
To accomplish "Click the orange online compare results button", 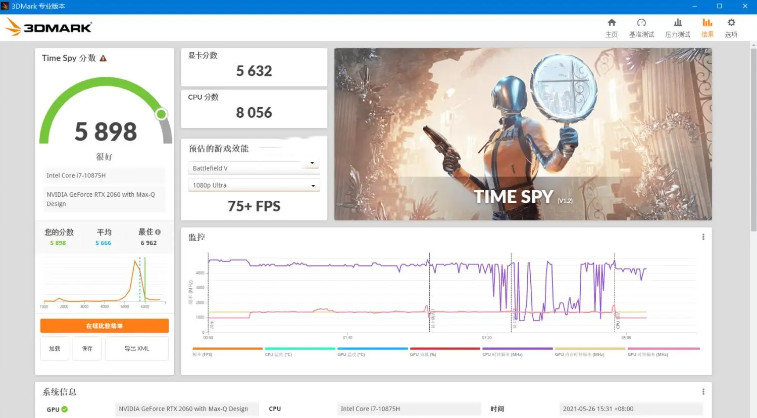I will (x=104, y=326).
